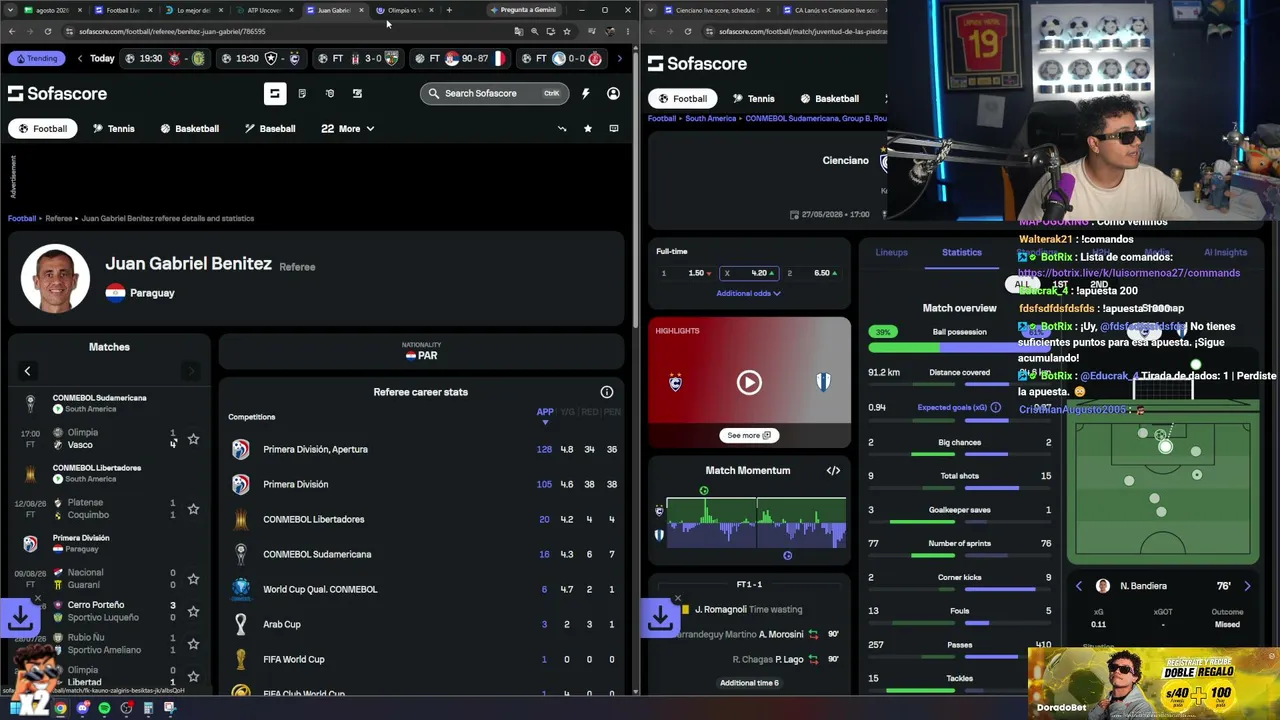Viewport: 1280px width, 720px height.
Task: Open the Lineups tab in the right window
Action: [x=892, y=252]
